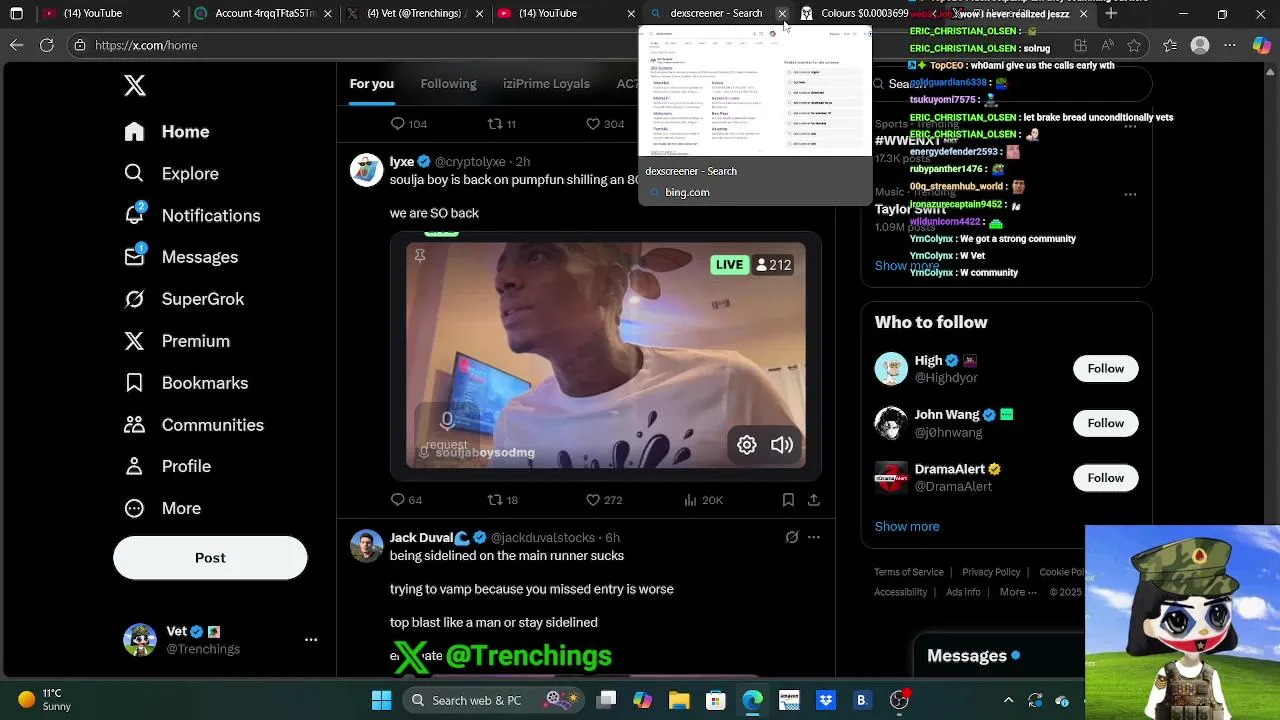Click reply icon with 64 on lyxe post
The image size is (1280, 720).
pos(398,499)
